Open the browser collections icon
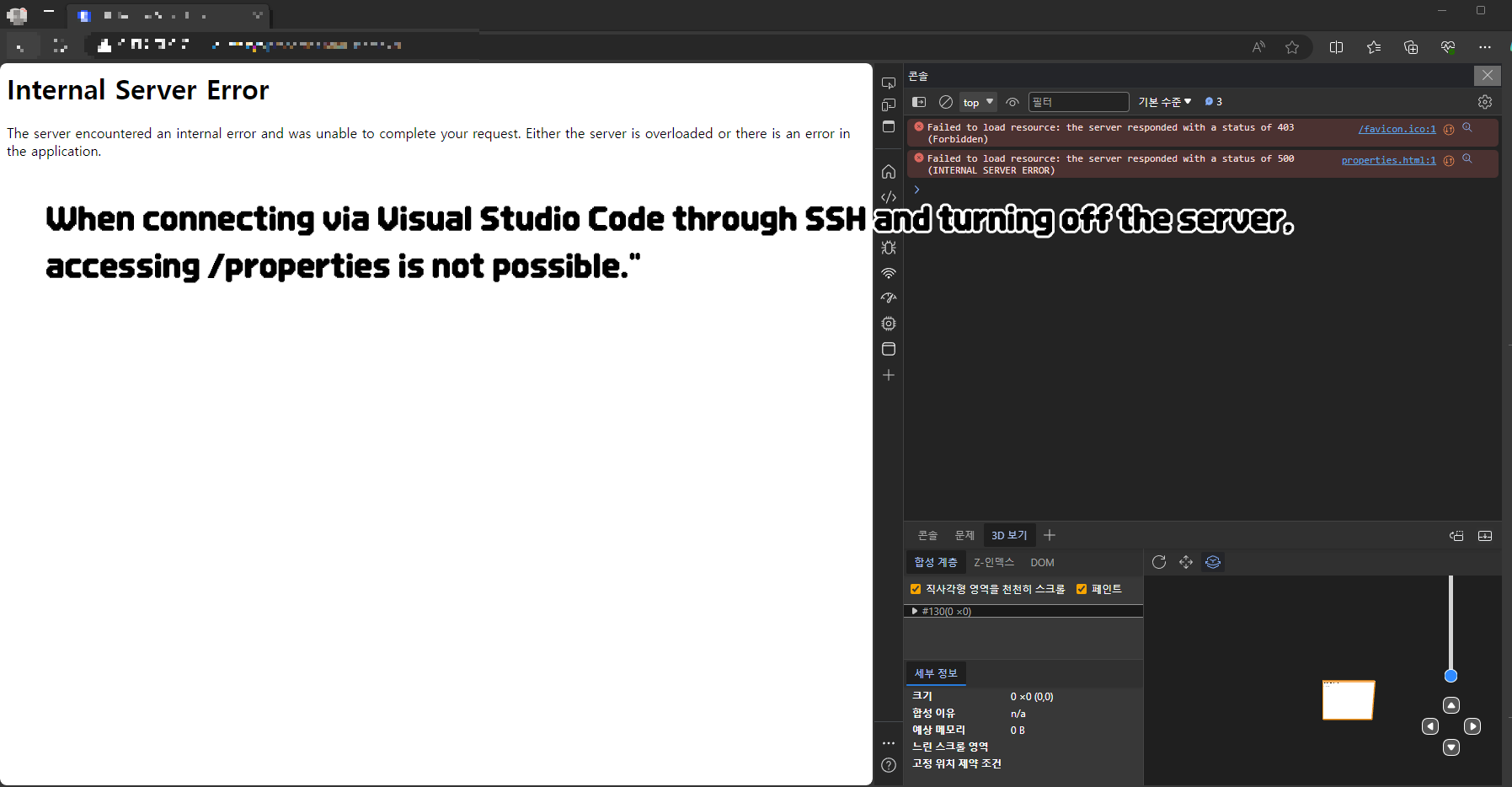This screenshot has height=787, width=1512. click(1411, 47)
